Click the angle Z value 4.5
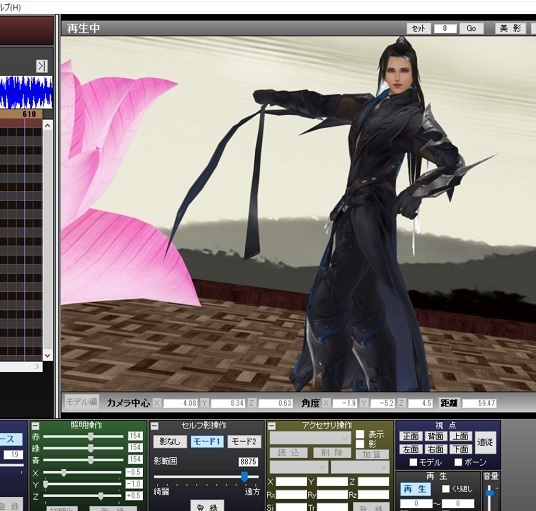The width and height of the screenshot is (536, 511). pyautogui.click(x=420, y=403)
